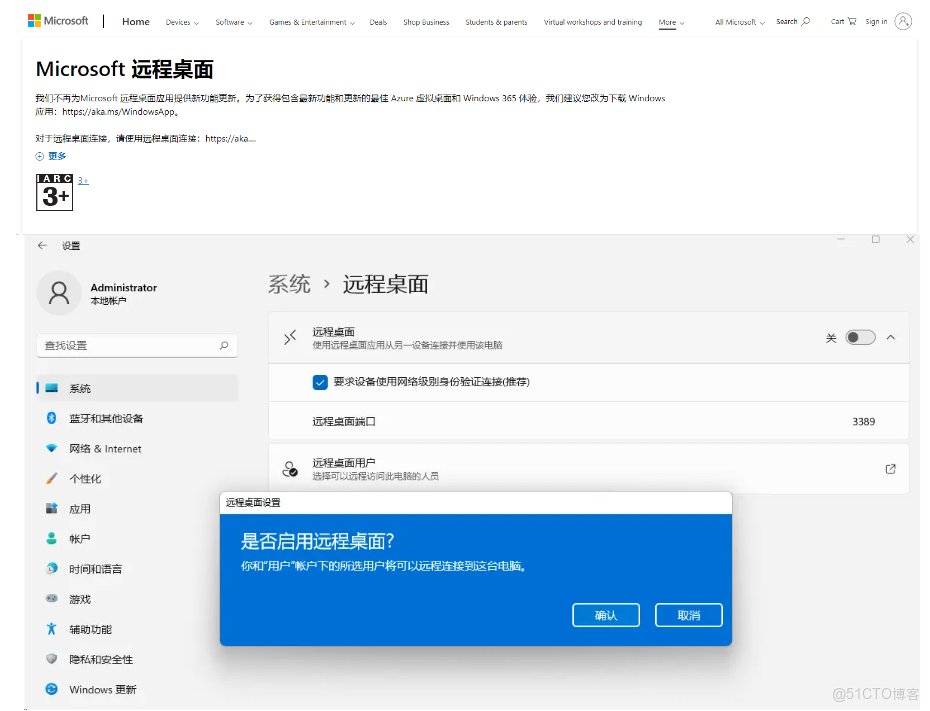Click the back arrow in the Settings window
This screenshot has width=930, height=711.
pos(41,245)
